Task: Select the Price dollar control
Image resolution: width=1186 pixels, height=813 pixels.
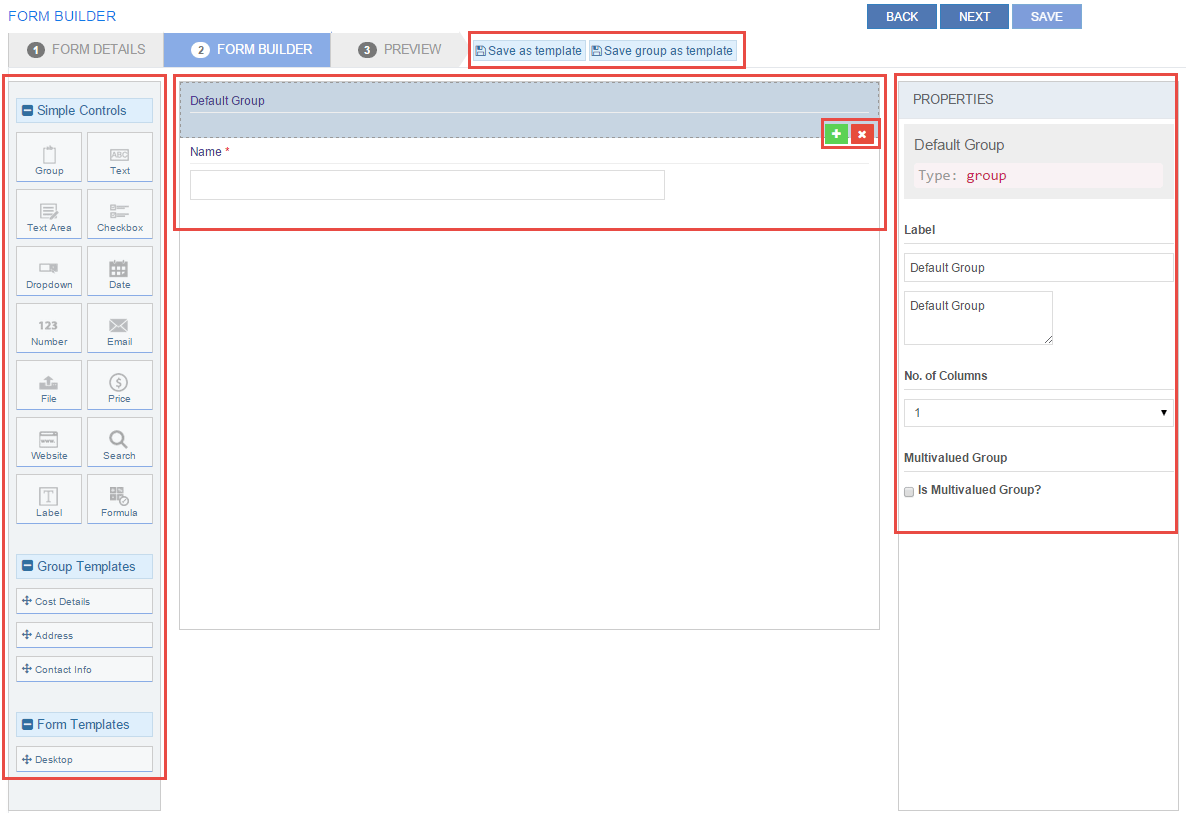Action: (120, 386)
